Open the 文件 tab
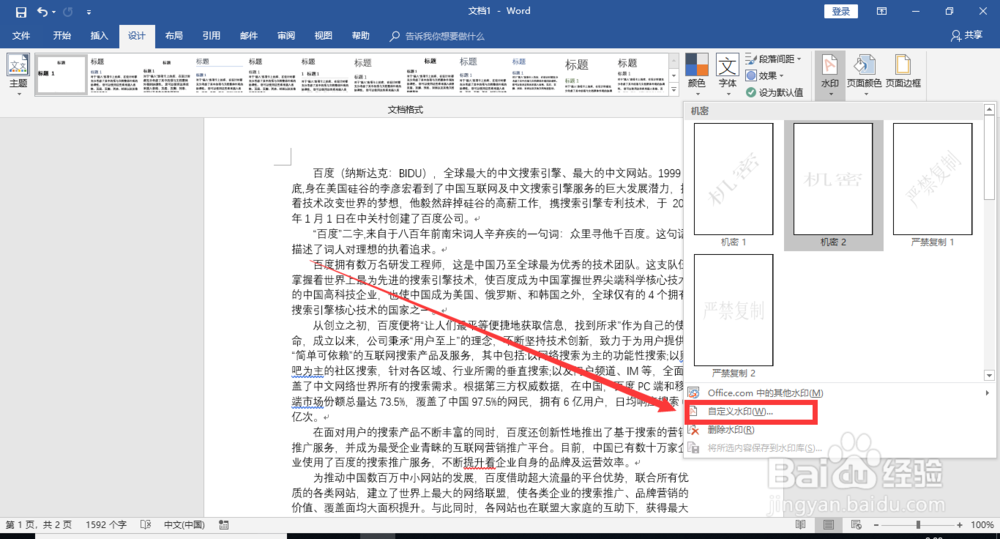 coord(21,36)
